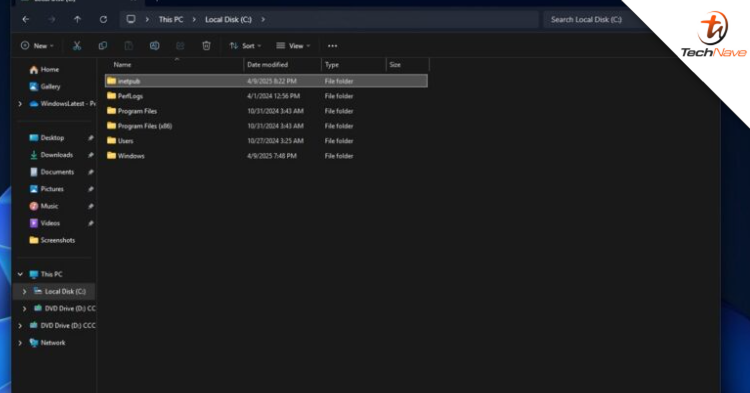The width and height of the screenshot is (750, 393).
Task: Click the Windows folder icon
Action: (x=111, y=155)
